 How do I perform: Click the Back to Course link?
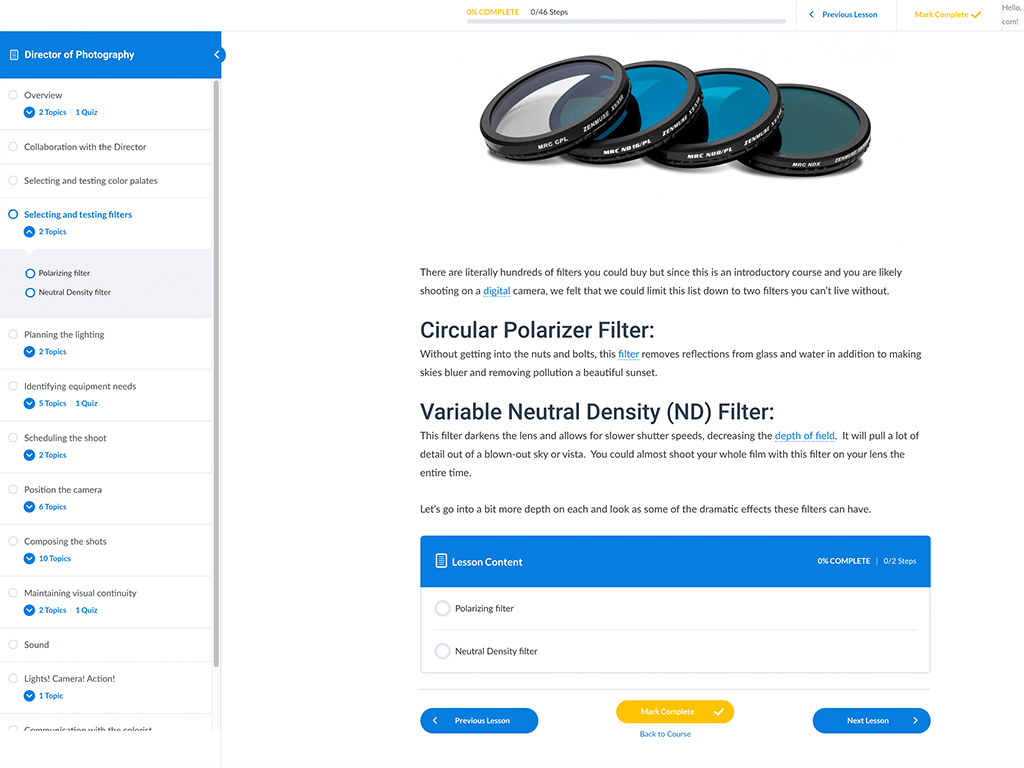click(665, 734)
